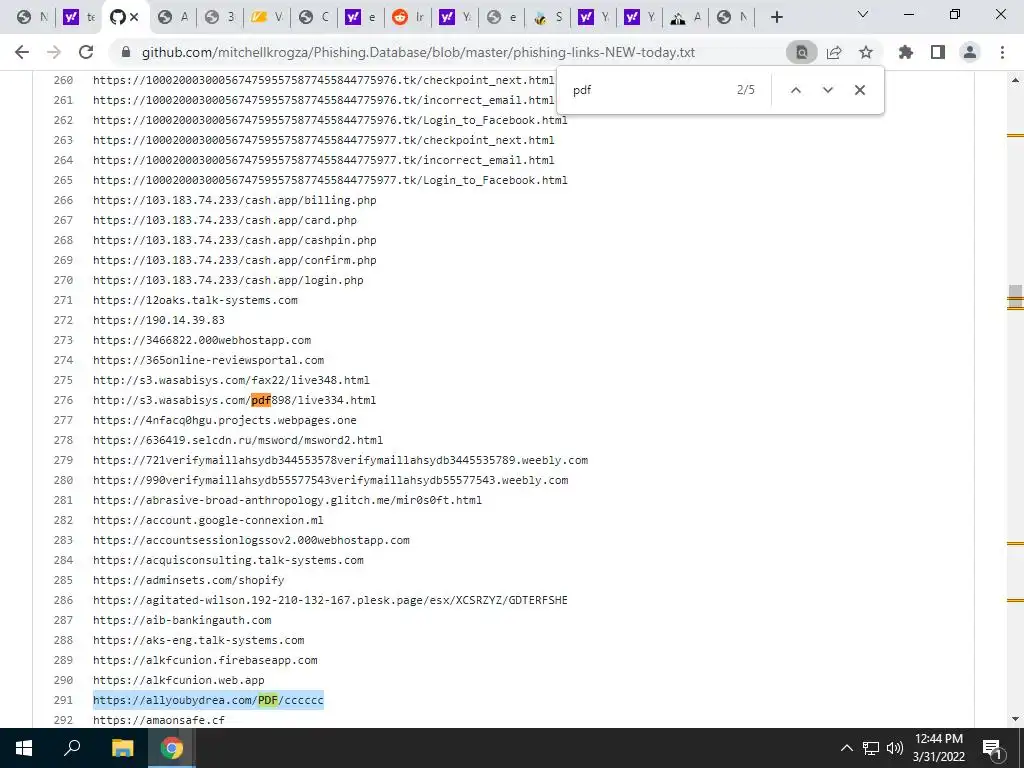
Task: Switch to the tab labeled 3
Action: [221, 17]
